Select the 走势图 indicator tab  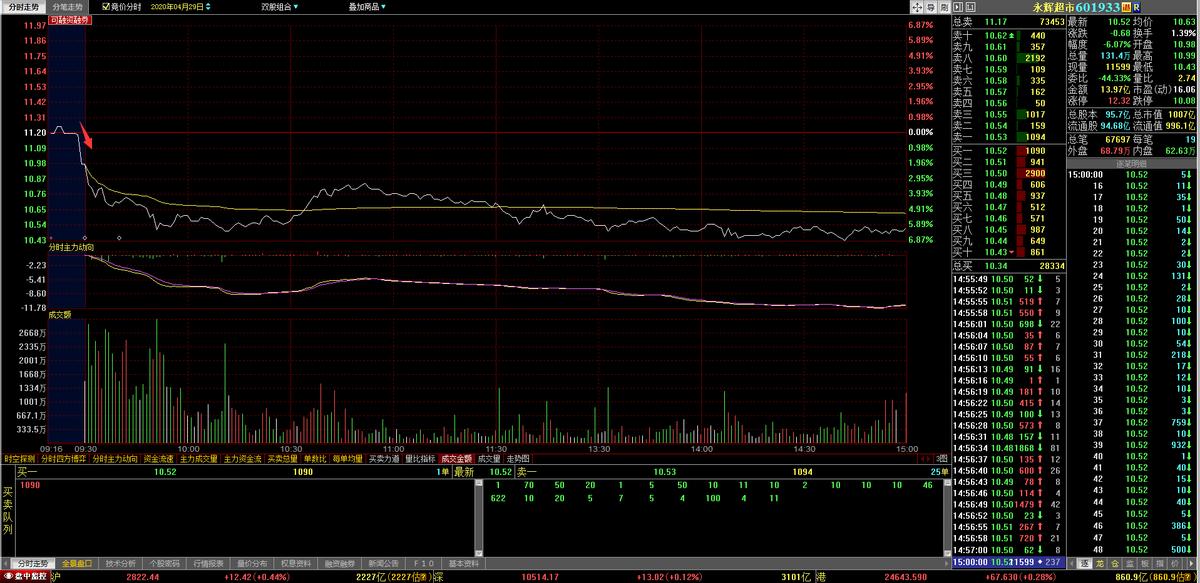coord(518,459)
